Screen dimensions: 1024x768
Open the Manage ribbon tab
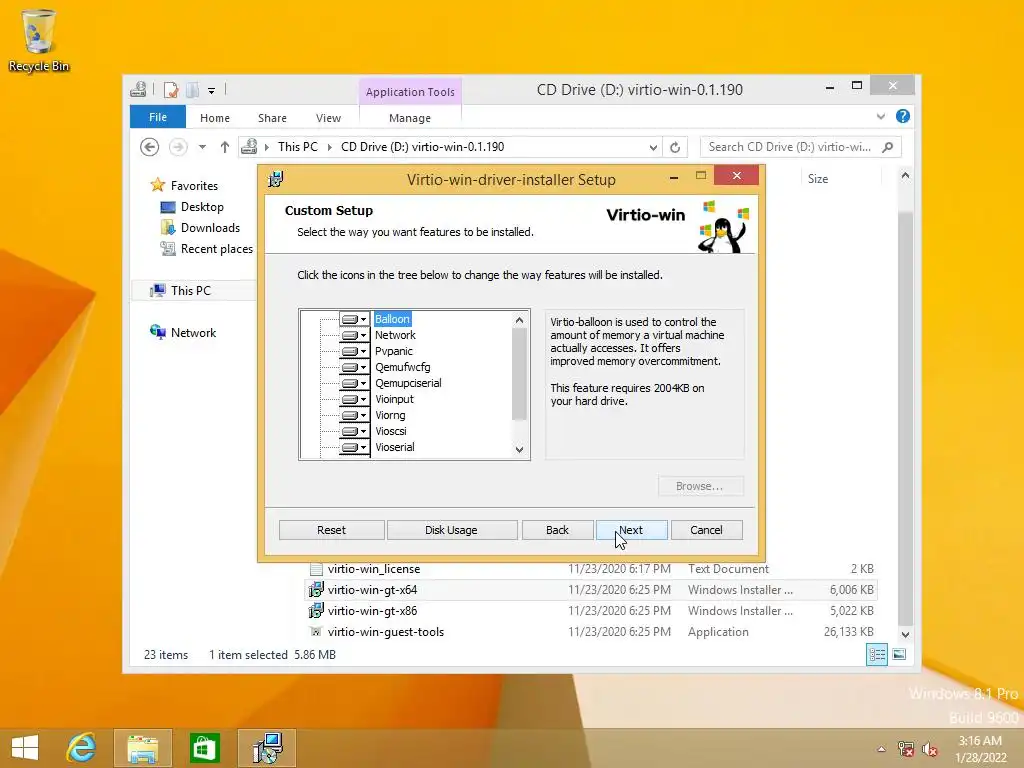(410, 118)
